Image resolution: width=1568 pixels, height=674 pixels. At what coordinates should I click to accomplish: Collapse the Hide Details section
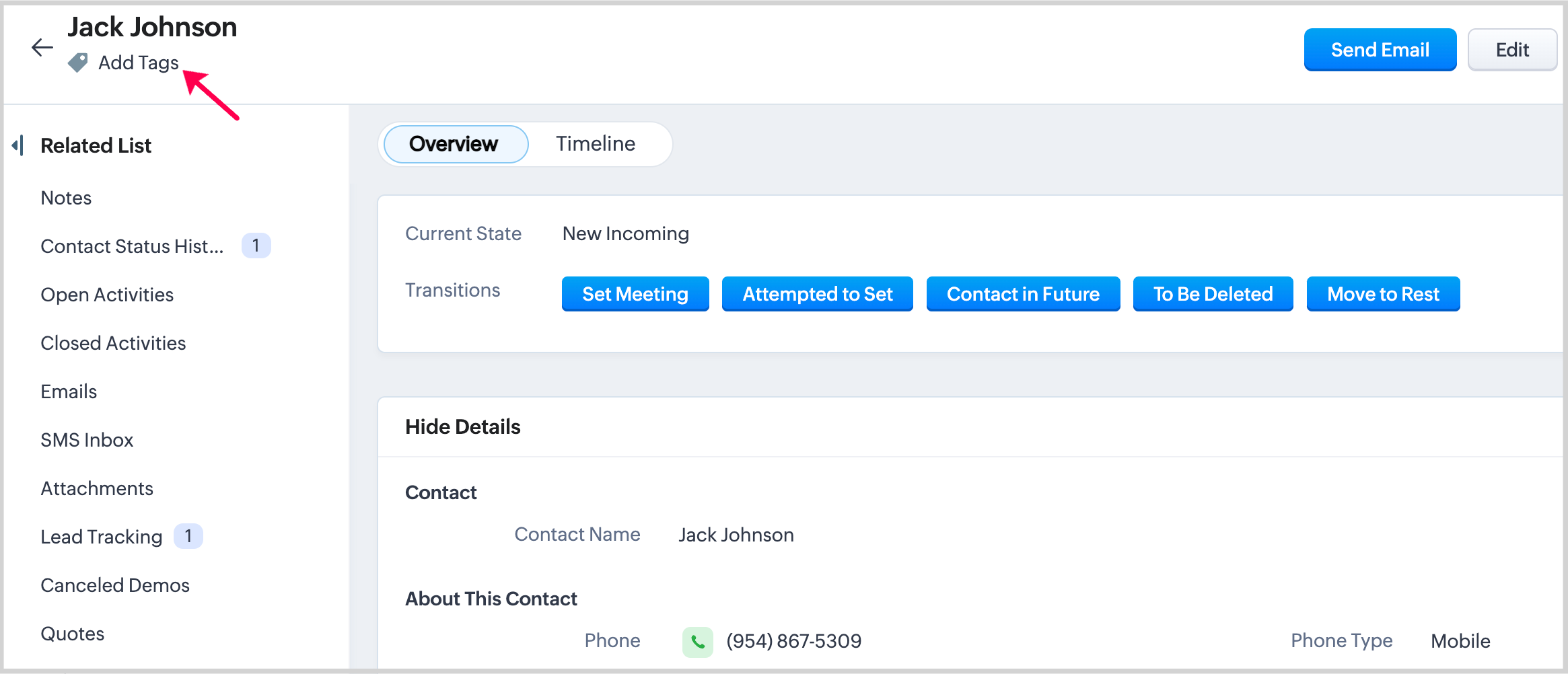coord(462,427)
